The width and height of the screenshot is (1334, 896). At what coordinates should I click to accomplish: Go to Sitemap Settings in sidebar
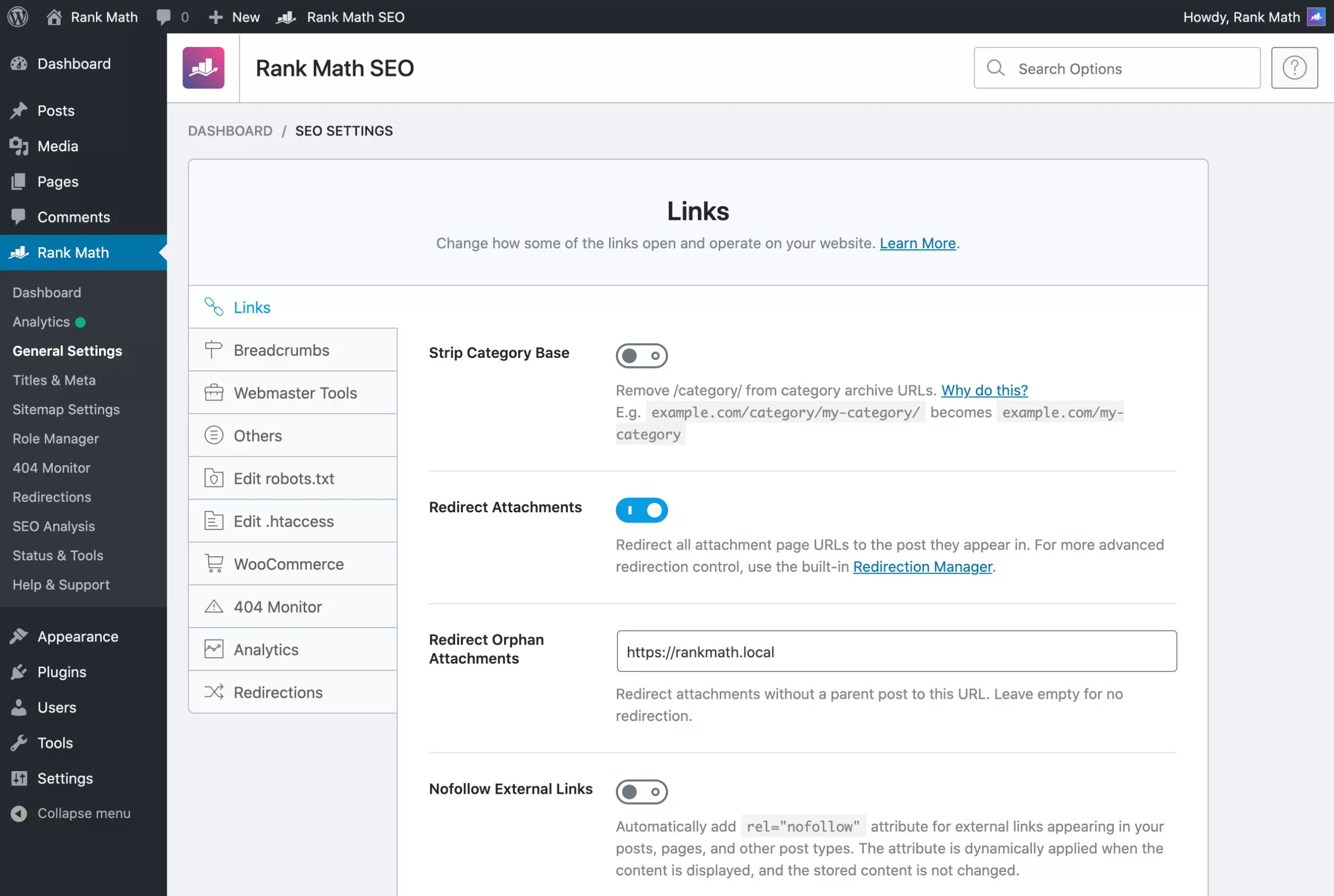pyautogui.click(x=66, y=409)
